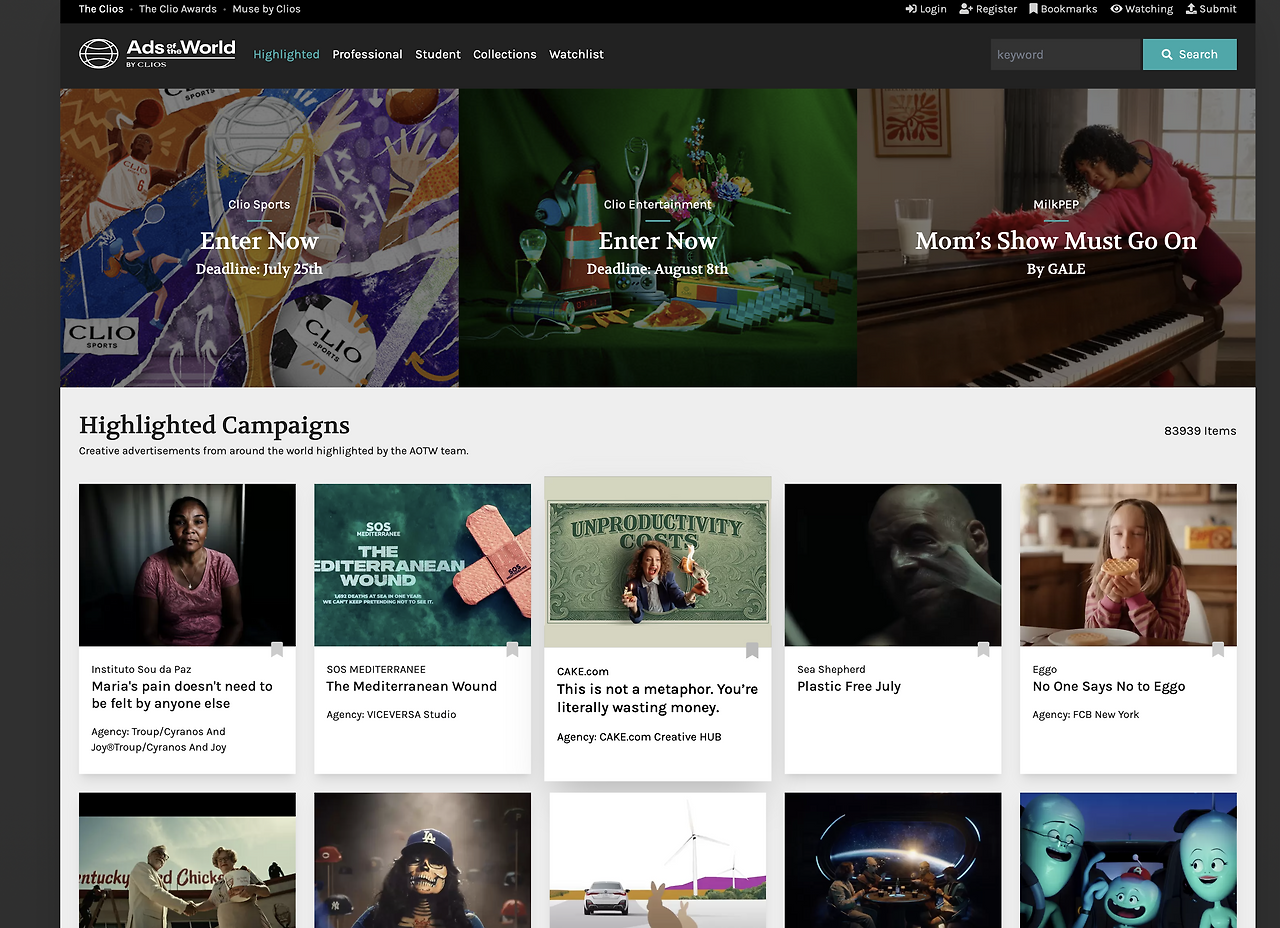This screenshot has width=1280, height=928.
Task: Bookmark the Plastic Free July card
Action: [983, 650]
